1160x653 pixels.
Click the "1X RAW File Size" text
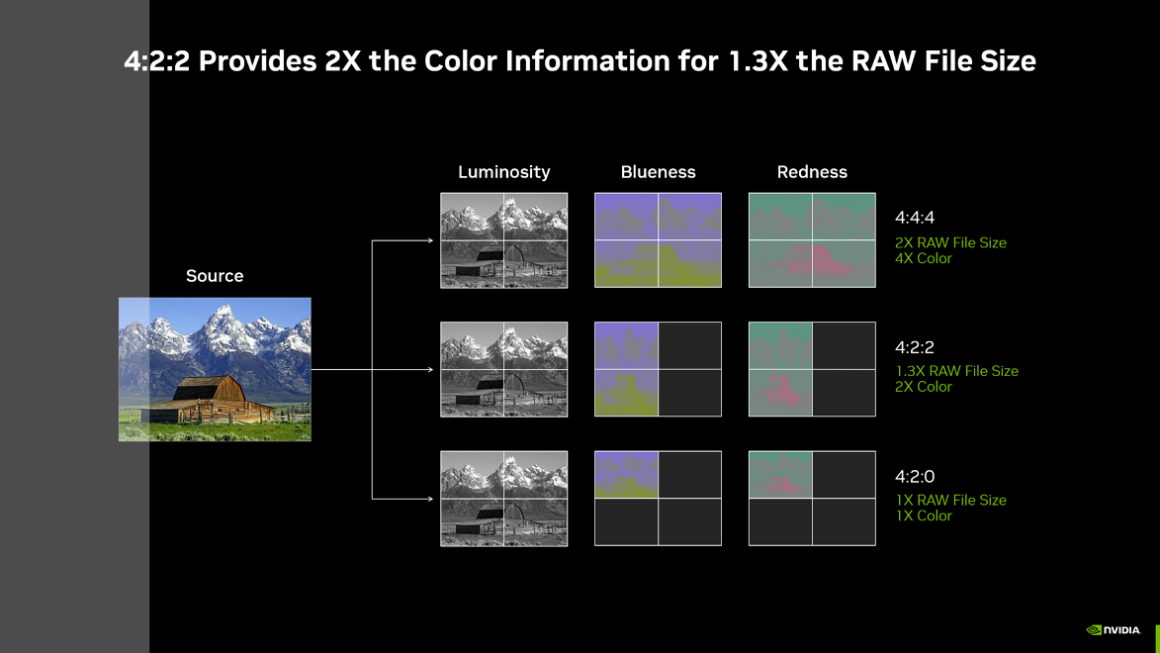[951, 500]
